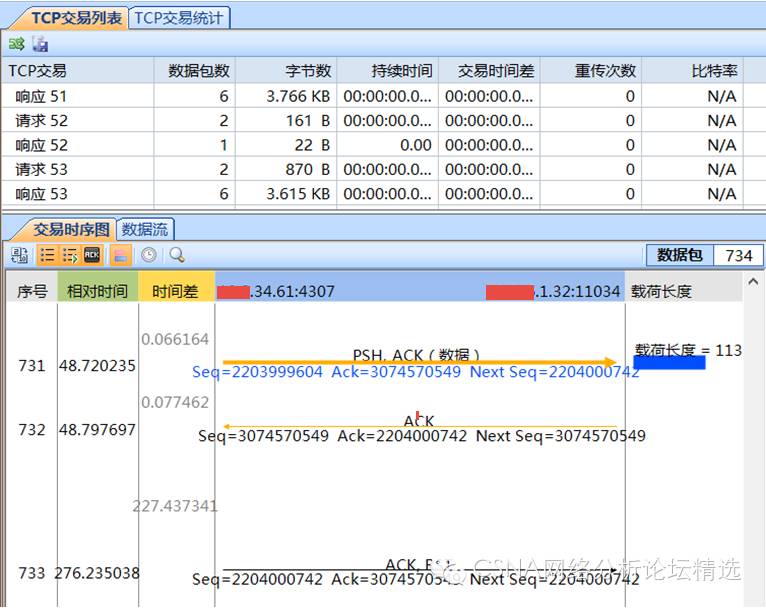Select packet 733 in the timing diagram
The image size is (766, 608).
[x=32, y=572]
